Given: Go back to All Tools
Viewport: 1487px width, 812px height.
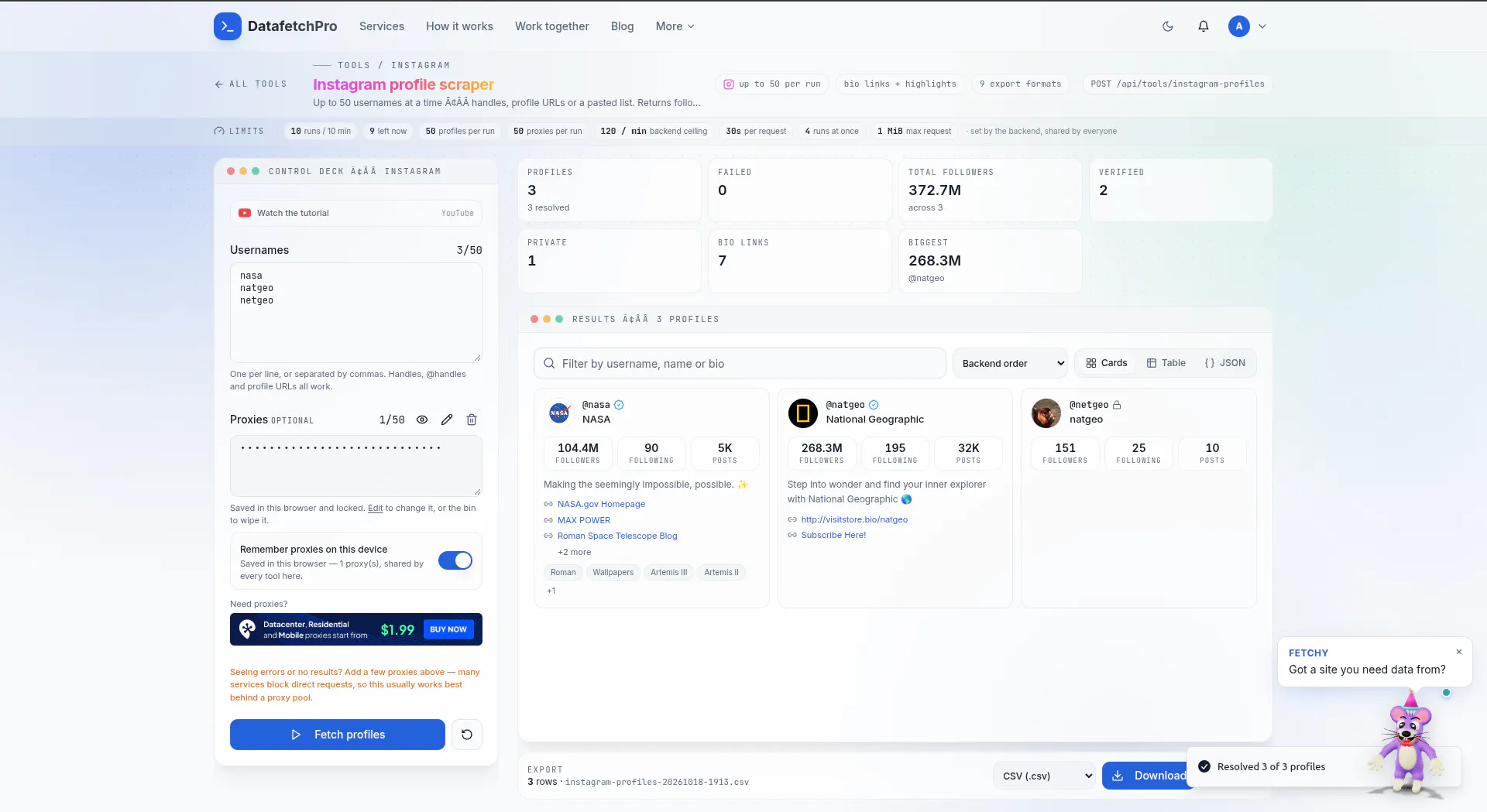Looking at the screenshot, I should coord(250,84).
